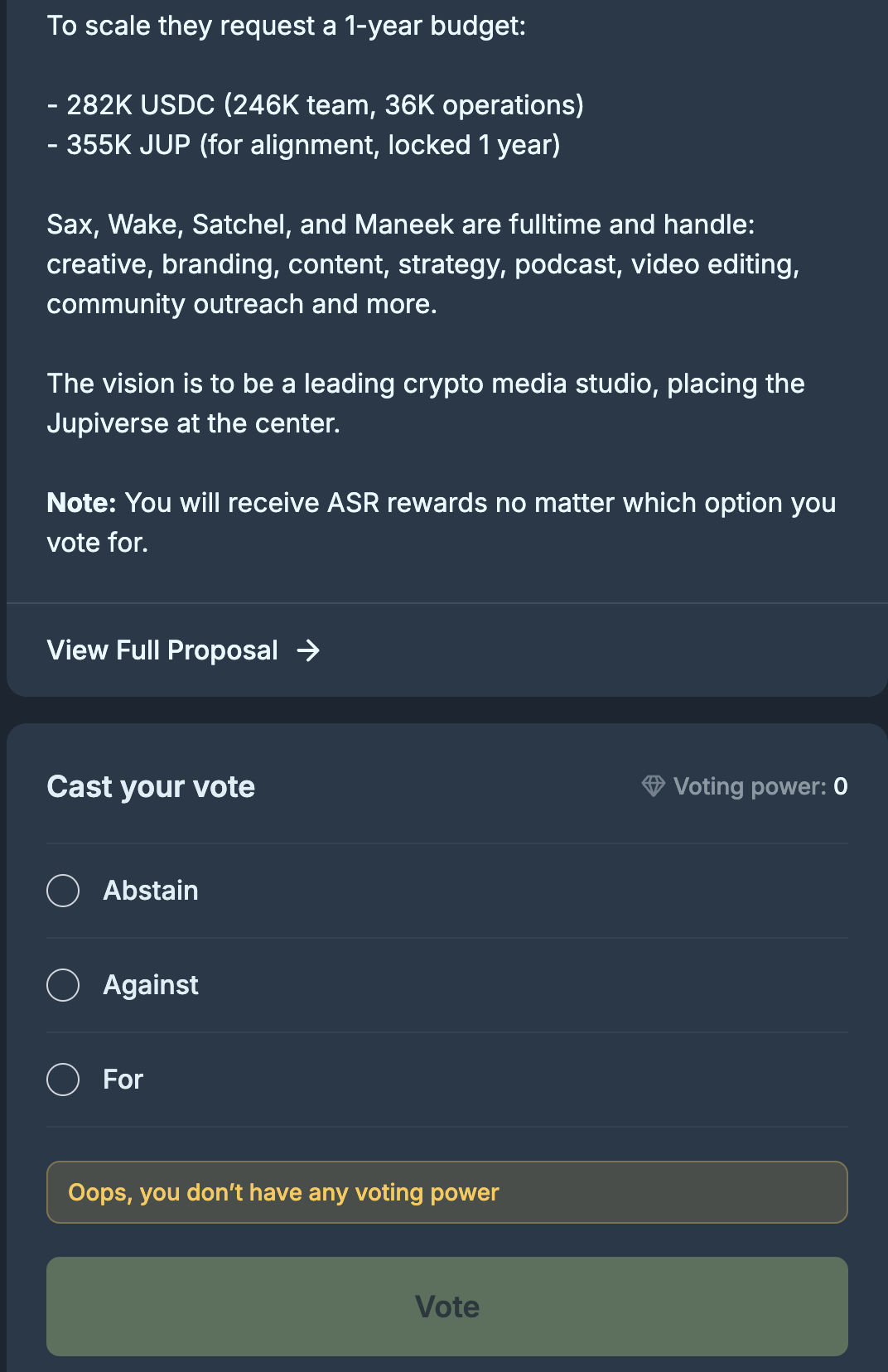Click the Sax, Wake, Satchel team paragraph
This screenshot has width=888, height=1372.
pyautogui.click(x=422, y=264)
